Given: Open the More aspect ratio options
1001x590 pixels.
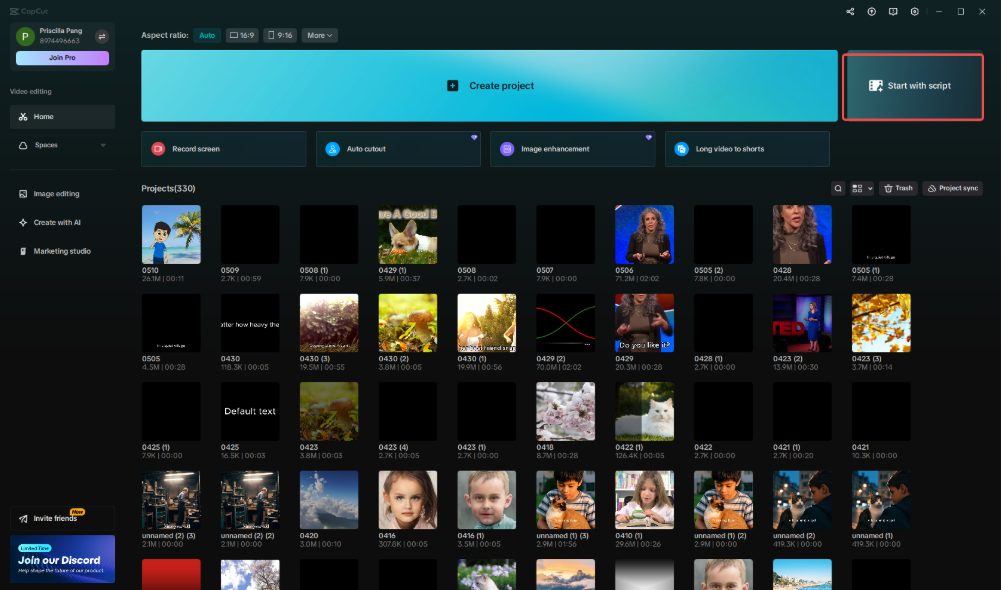Looking at the screenshot, I should (x=319, y=35).
